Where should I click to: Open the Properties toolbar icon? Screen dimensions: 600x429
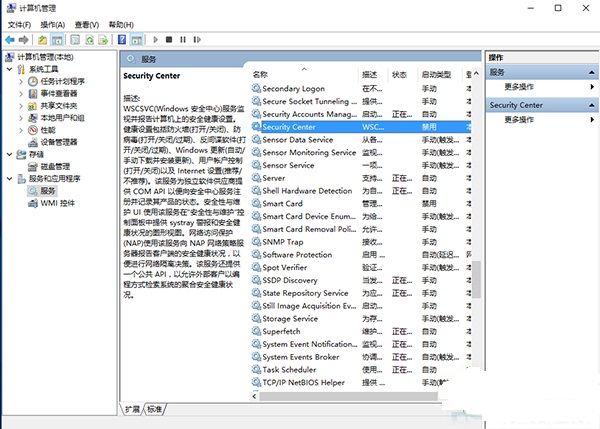pos(75,39)
